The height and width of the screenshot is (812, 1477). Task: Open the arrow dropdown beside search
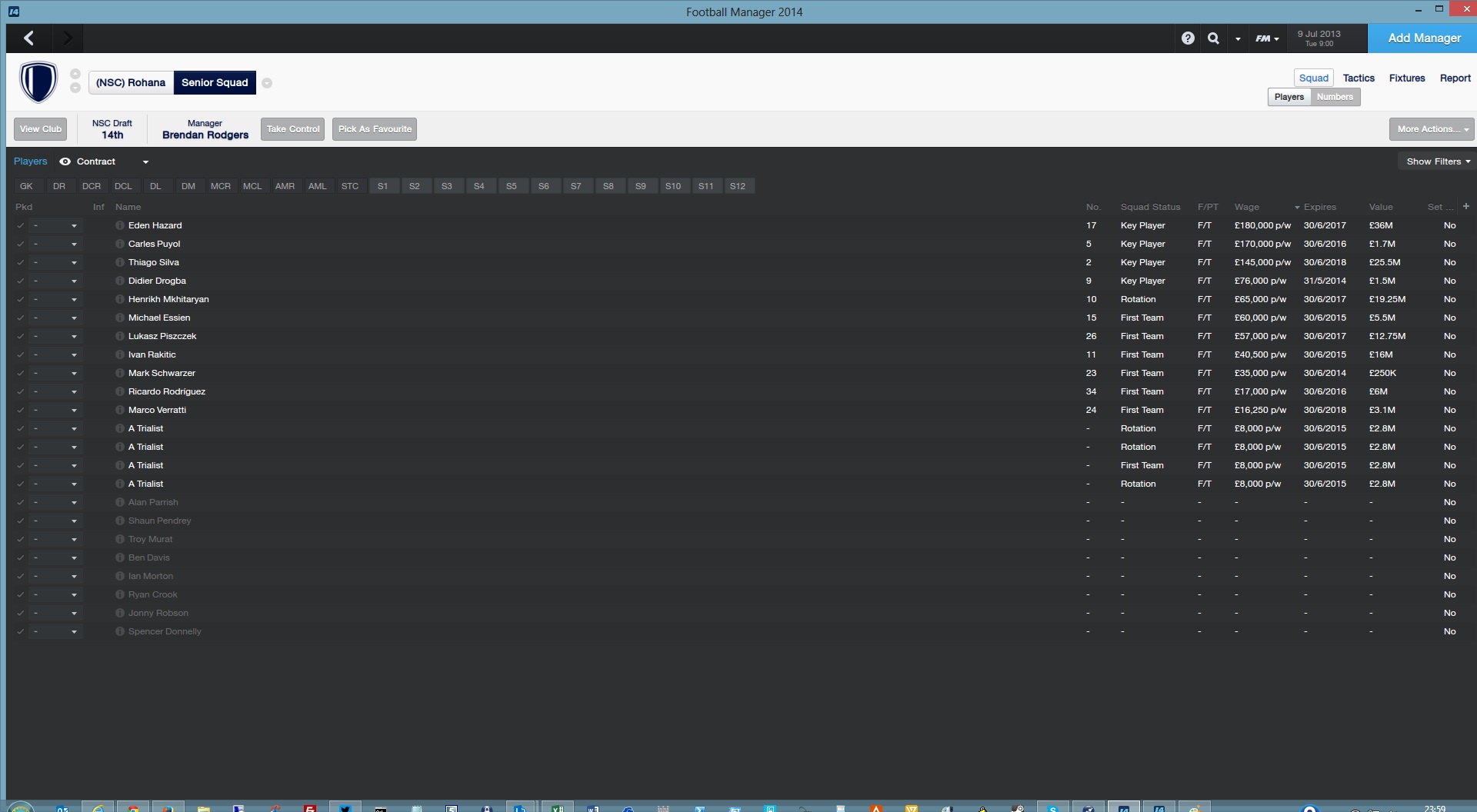pyautogui.click(x=1238, y=38)
